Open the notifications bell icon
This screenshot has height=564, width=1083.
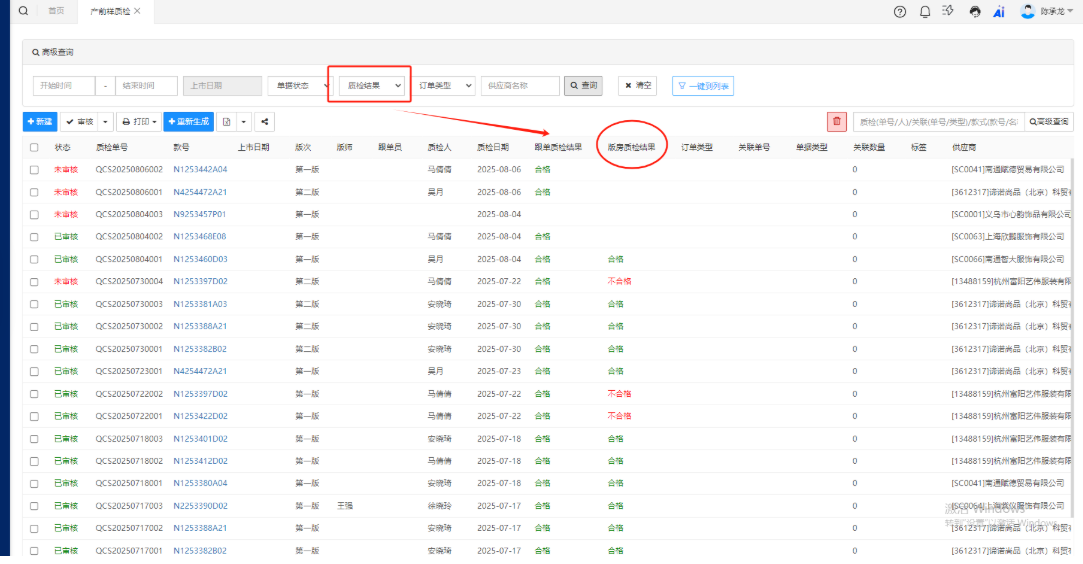tap(924, 12)
